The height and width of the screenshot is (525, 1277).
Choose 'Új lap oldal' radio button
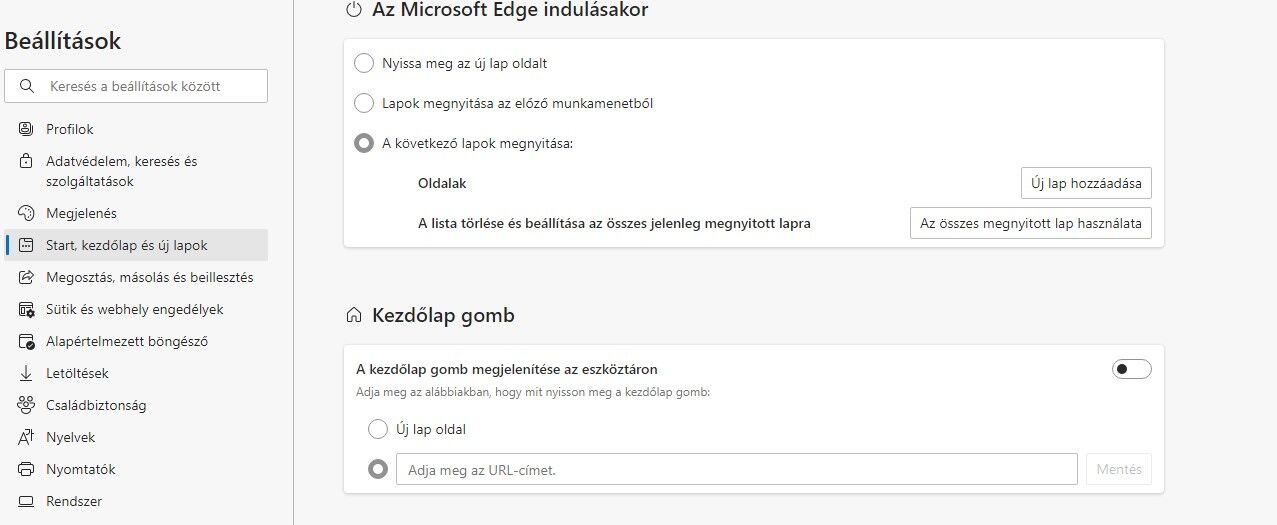pyautogui.click(x=377, y=429)
